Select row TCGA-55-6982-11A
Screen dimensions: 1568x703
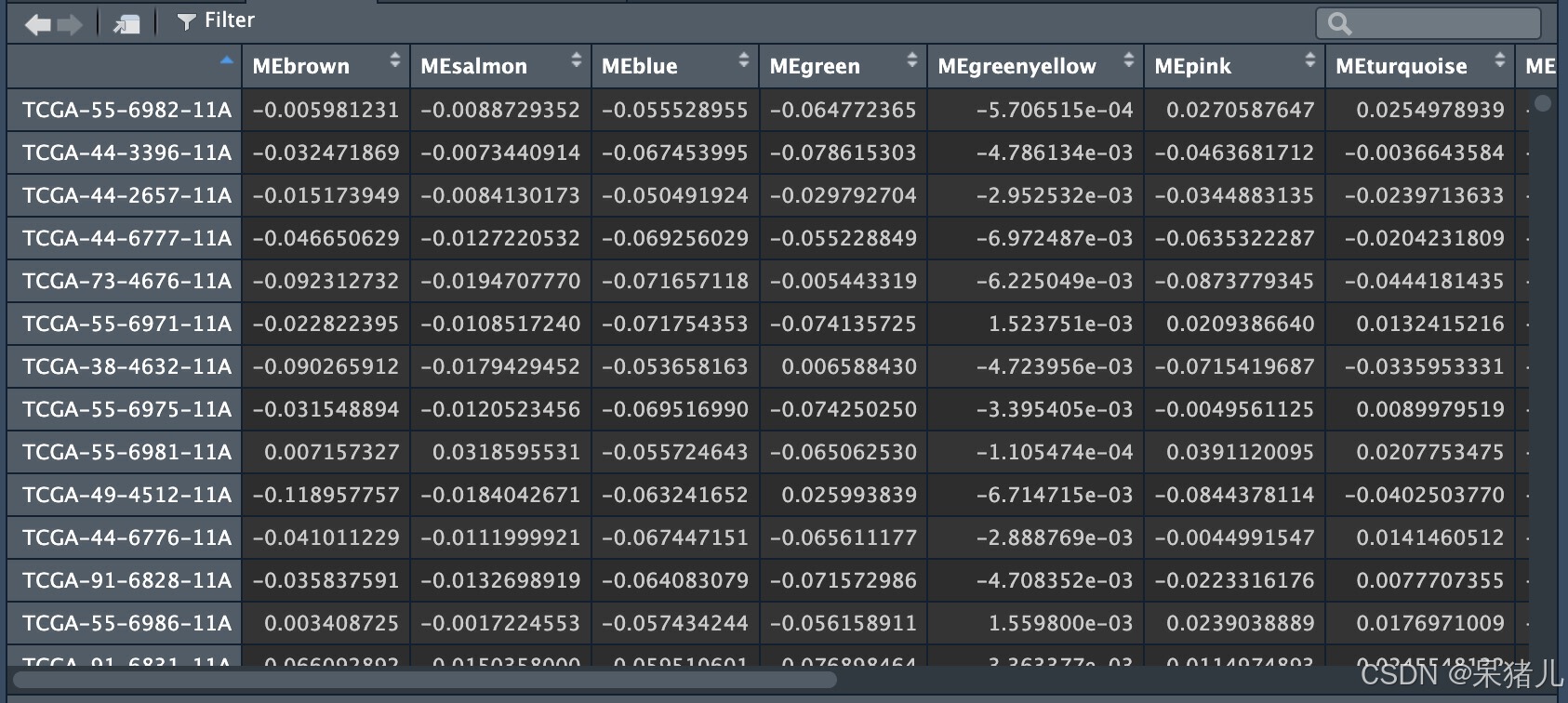click(x=126, y=110)
